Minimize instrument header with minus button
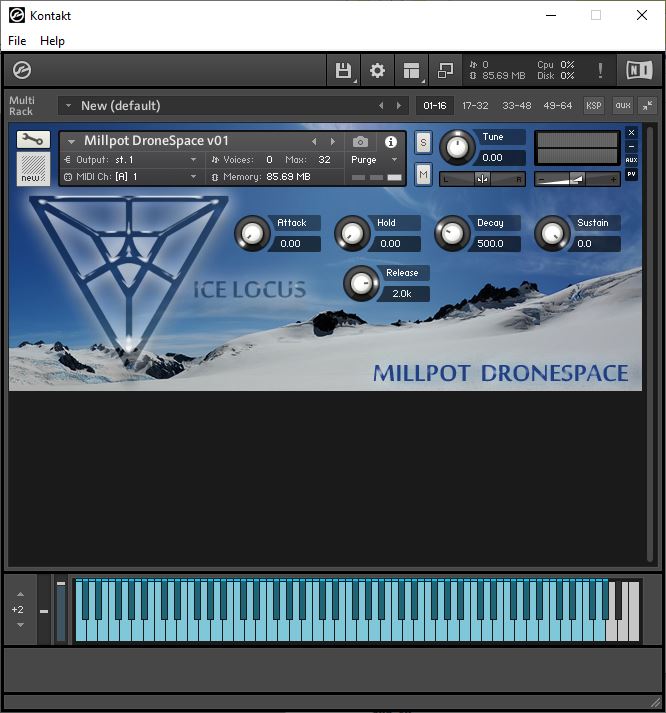 point(631,146)
